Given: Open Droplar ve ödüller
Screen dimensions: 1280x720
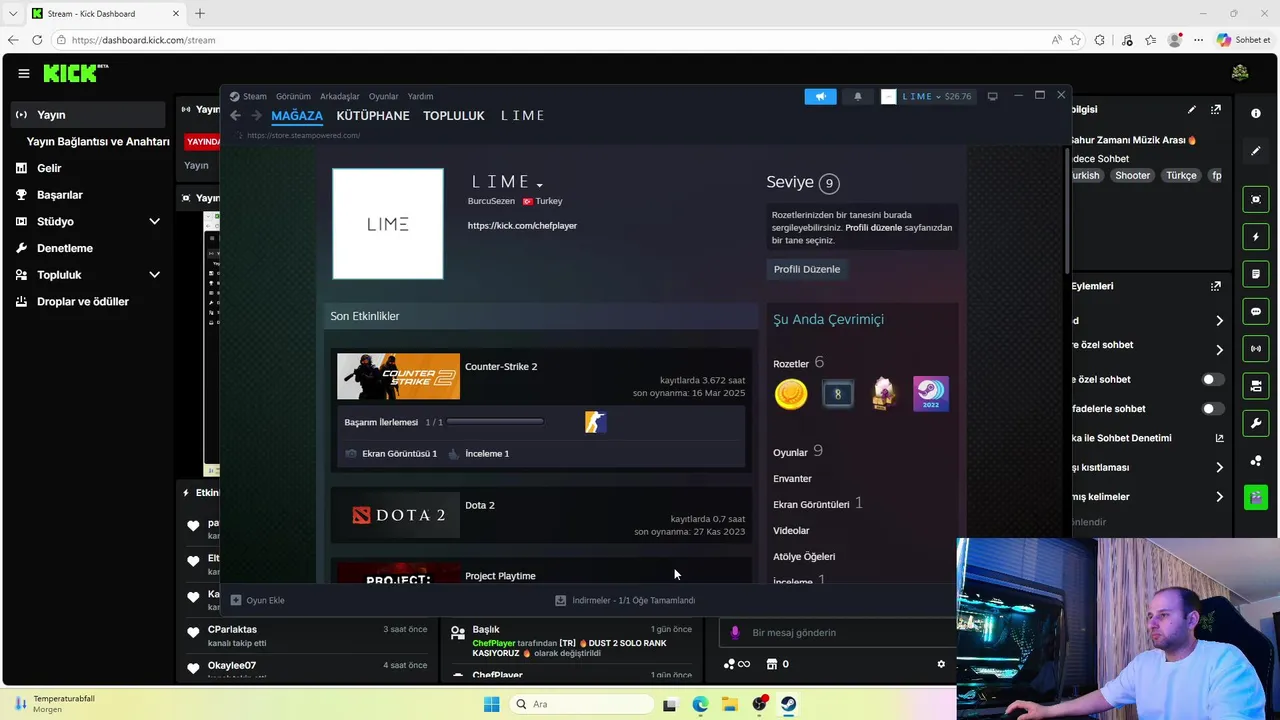Looking at the screenshot, I should click(83, 302).
